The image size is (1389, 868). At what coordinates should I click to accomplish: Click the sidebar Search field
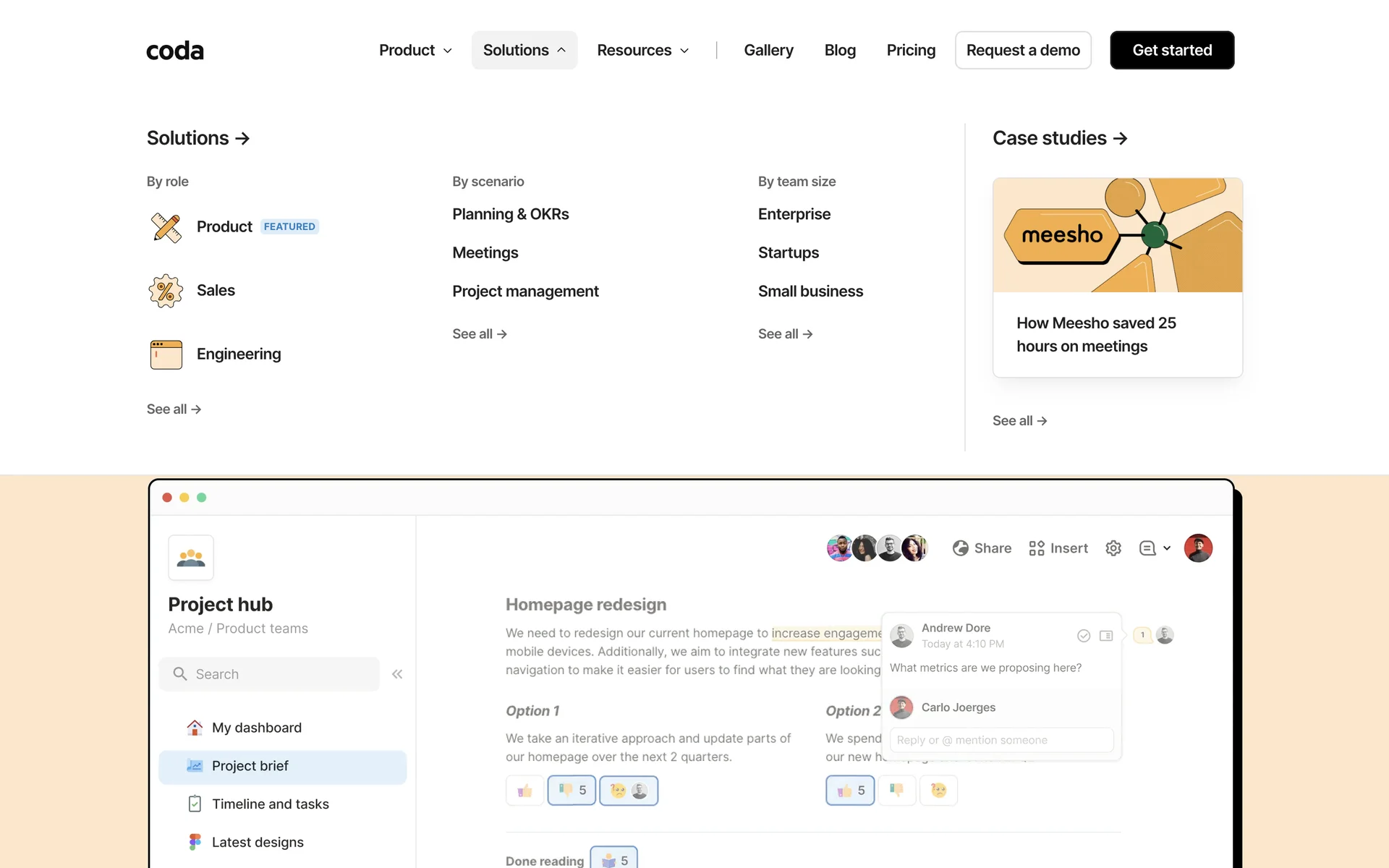269,674
